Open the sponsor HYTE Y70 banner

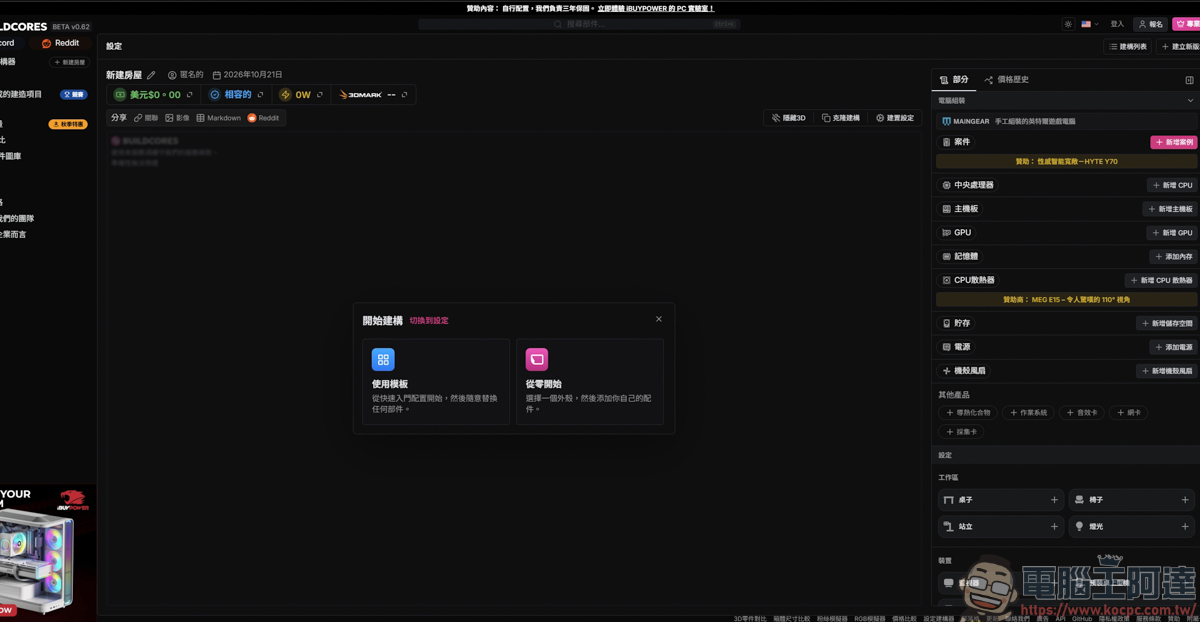tap(1067, 161)
